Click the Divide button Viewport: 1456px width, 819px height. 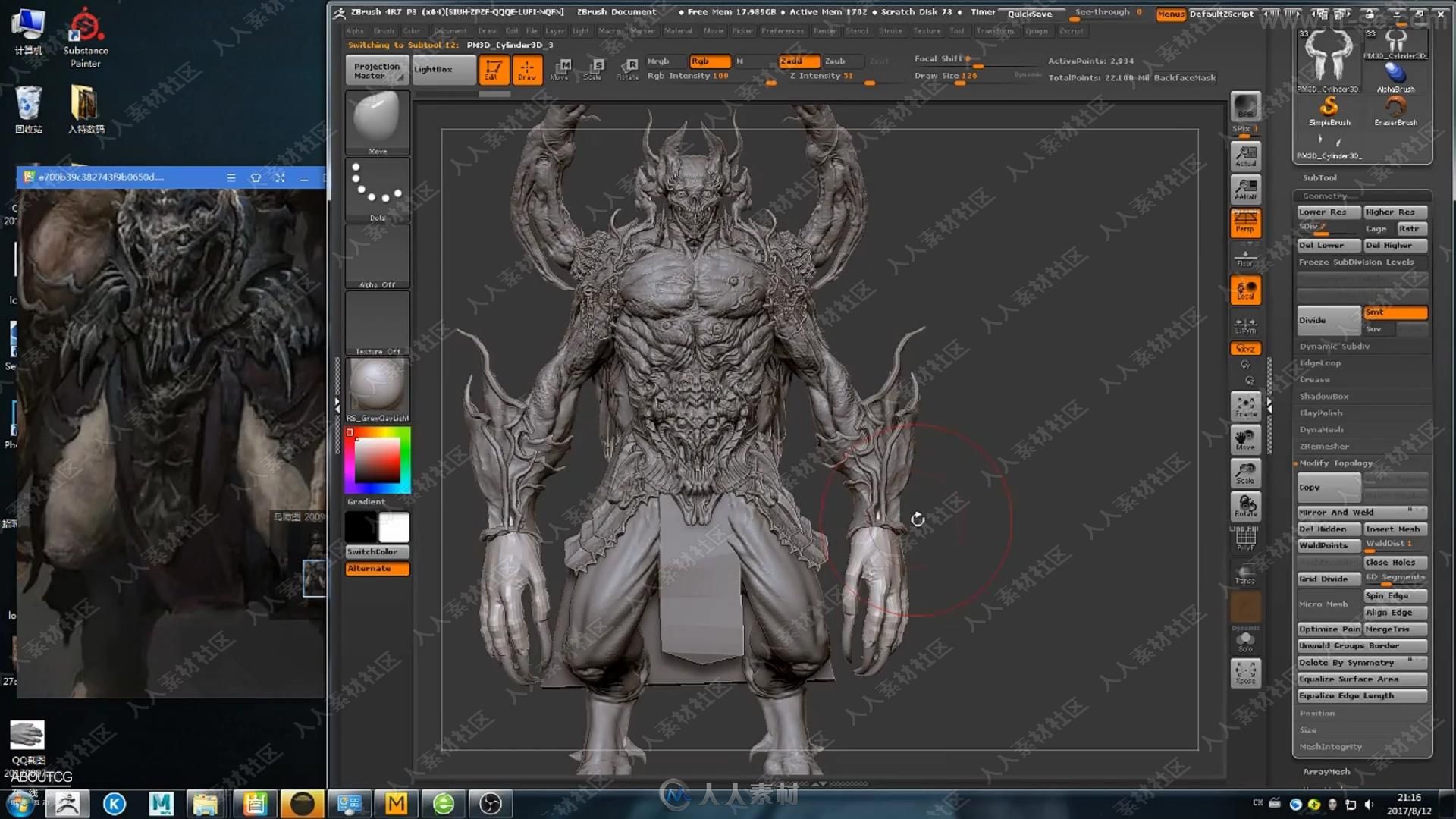pyautogui.click(x=1329, y=320)
